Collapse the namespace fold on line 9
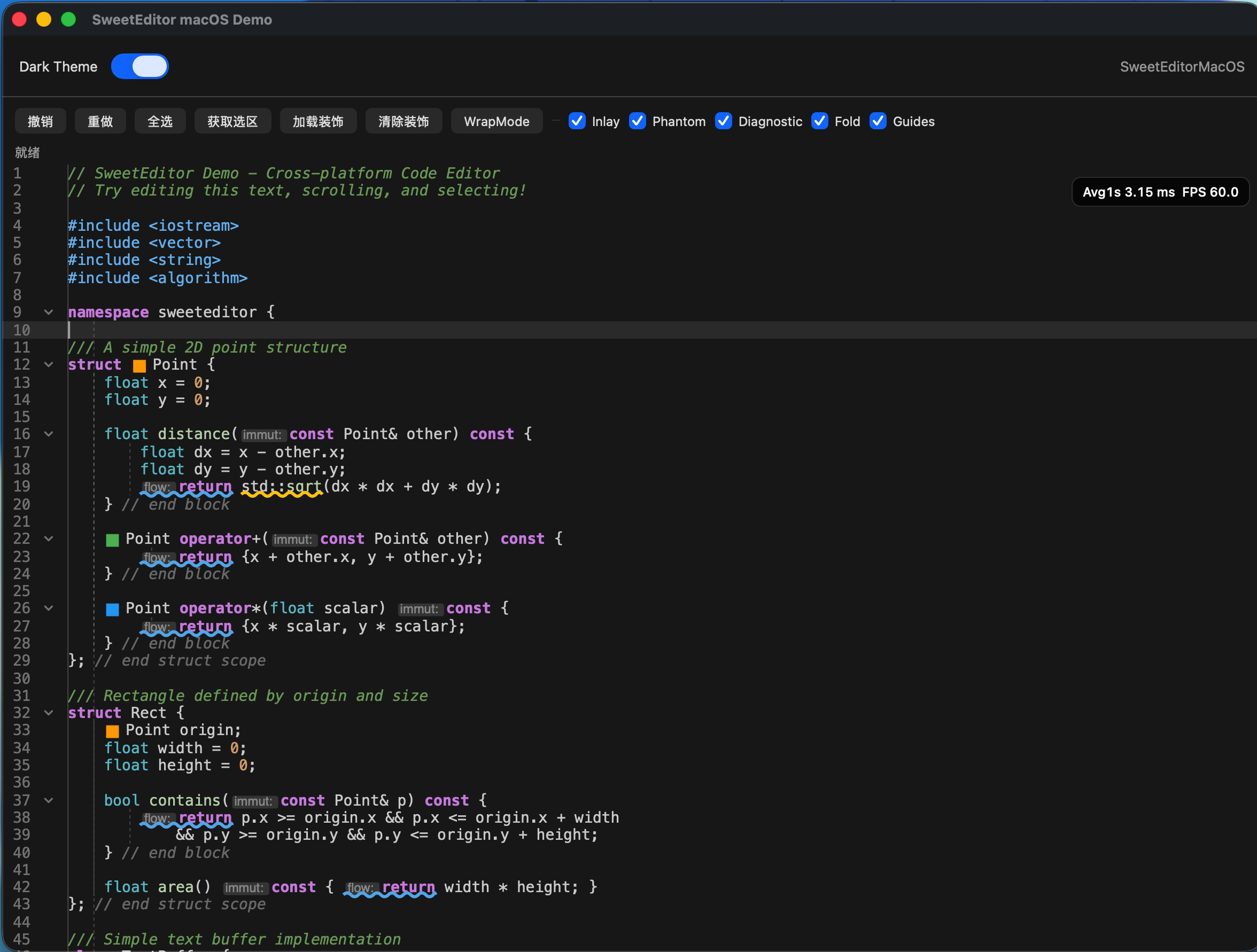 coord(49,312)
